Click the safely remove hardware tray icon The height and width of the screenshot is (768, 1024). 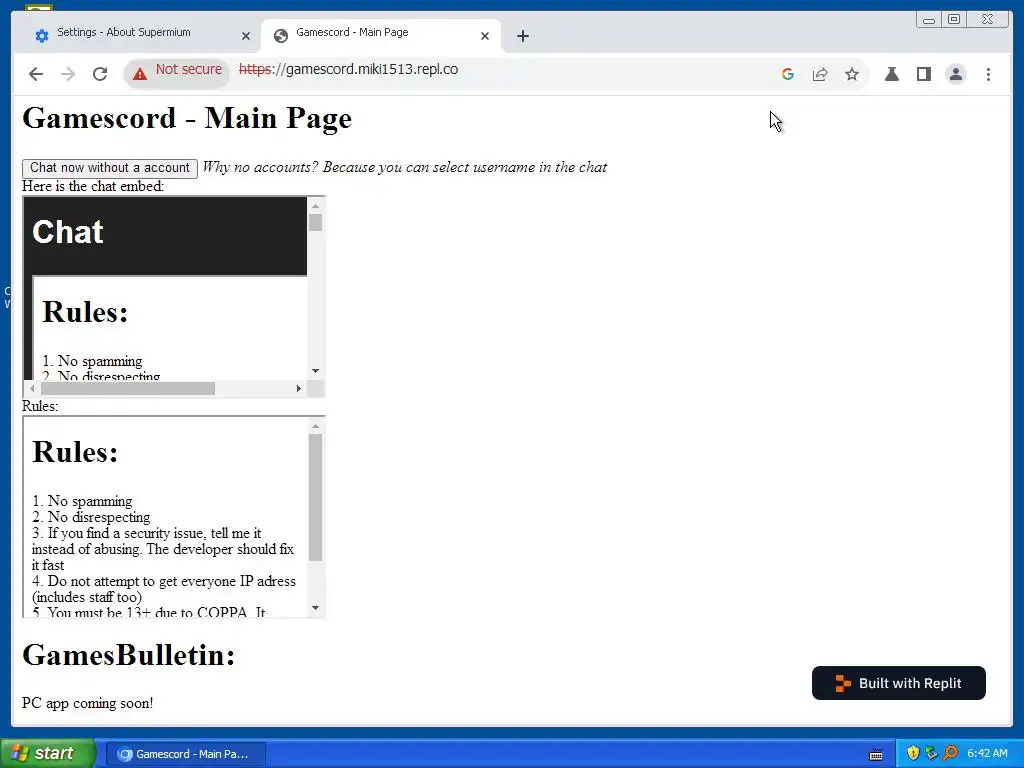[931, 753]
